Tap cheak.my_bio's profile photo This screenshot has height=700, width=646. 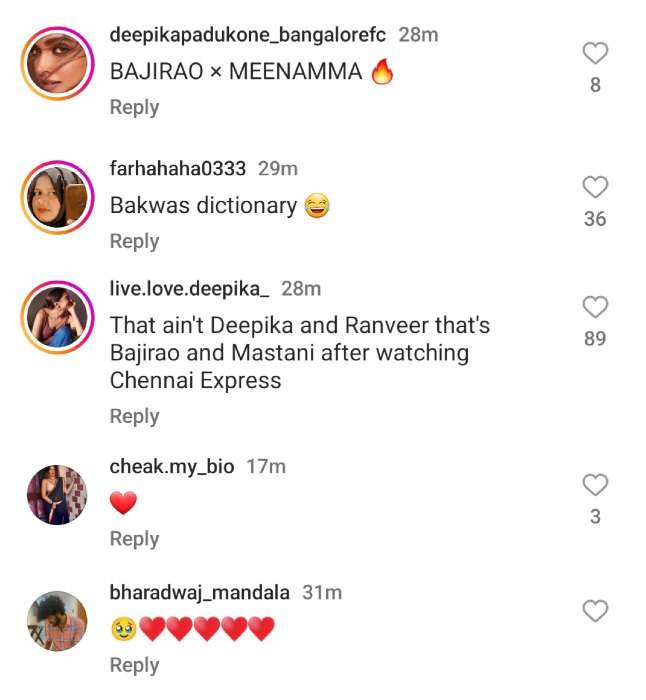pyautogui.click(x=57, y=494)
